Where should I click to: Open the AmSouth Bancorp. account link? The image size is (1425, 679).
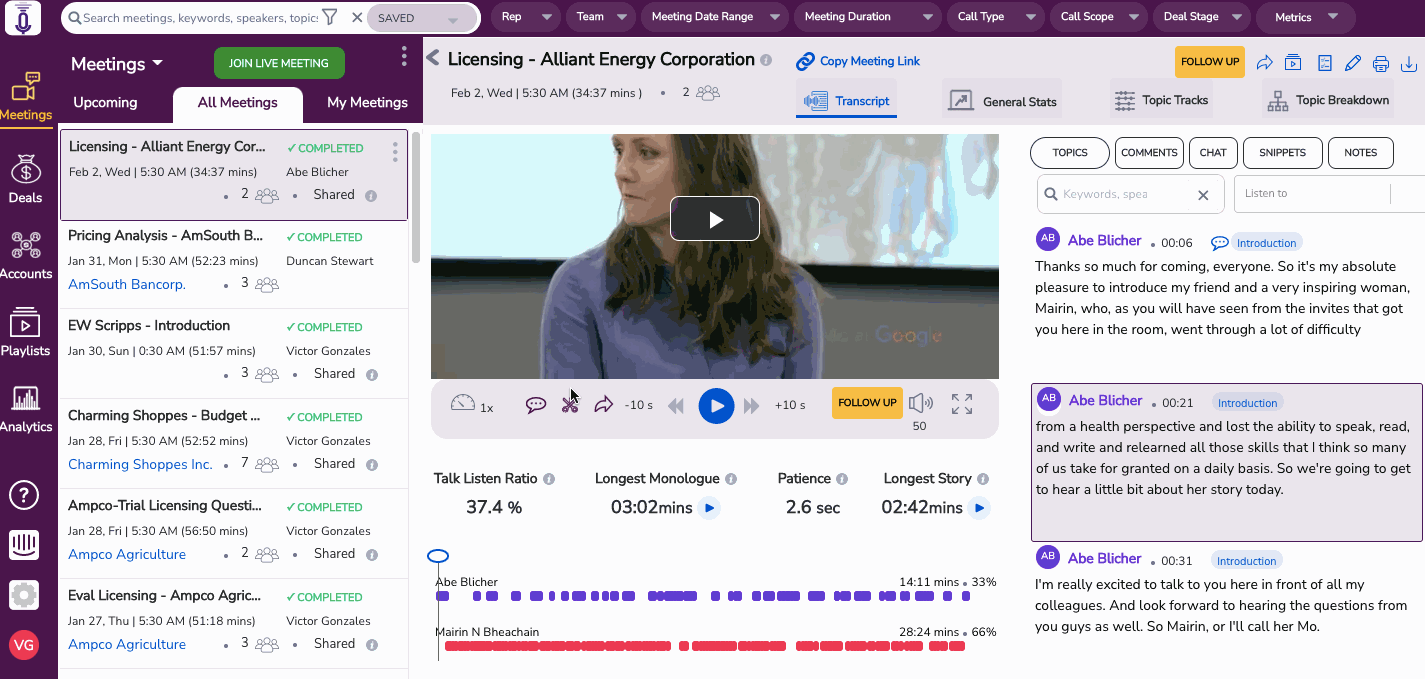click(x=127, y=284)
